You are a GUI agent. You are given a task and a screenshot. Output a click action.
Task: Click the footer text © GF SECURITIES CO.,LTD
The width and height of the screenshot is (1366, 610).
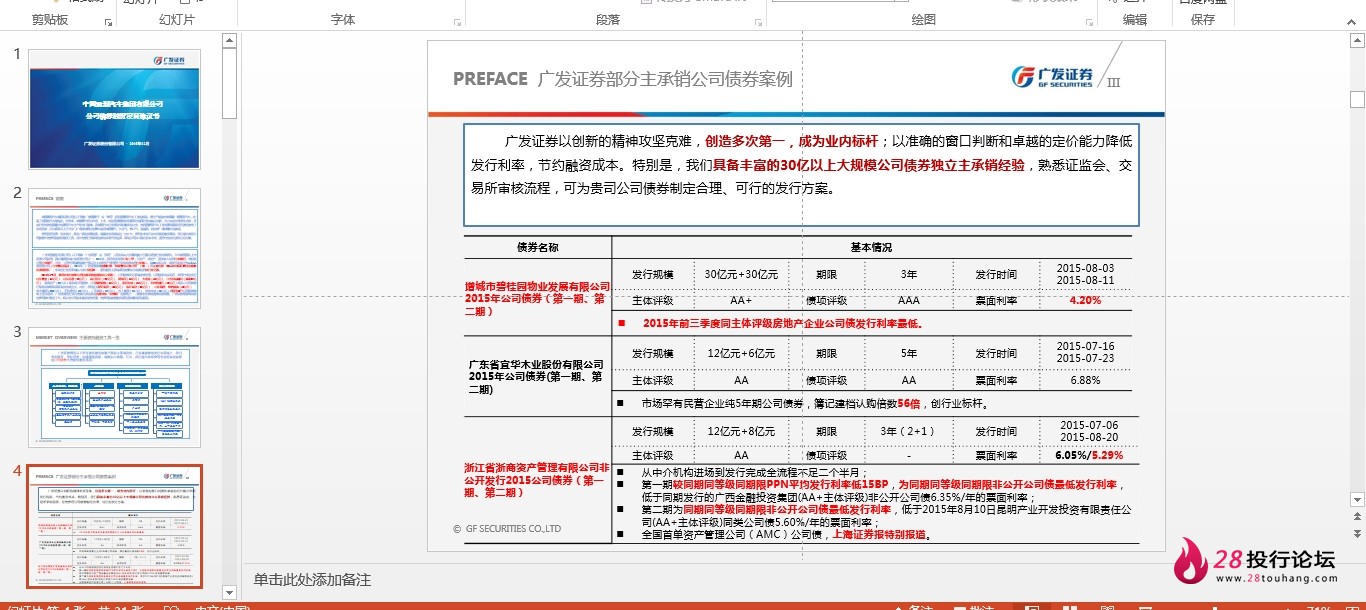pyautogui.click(x=507, y=529)
